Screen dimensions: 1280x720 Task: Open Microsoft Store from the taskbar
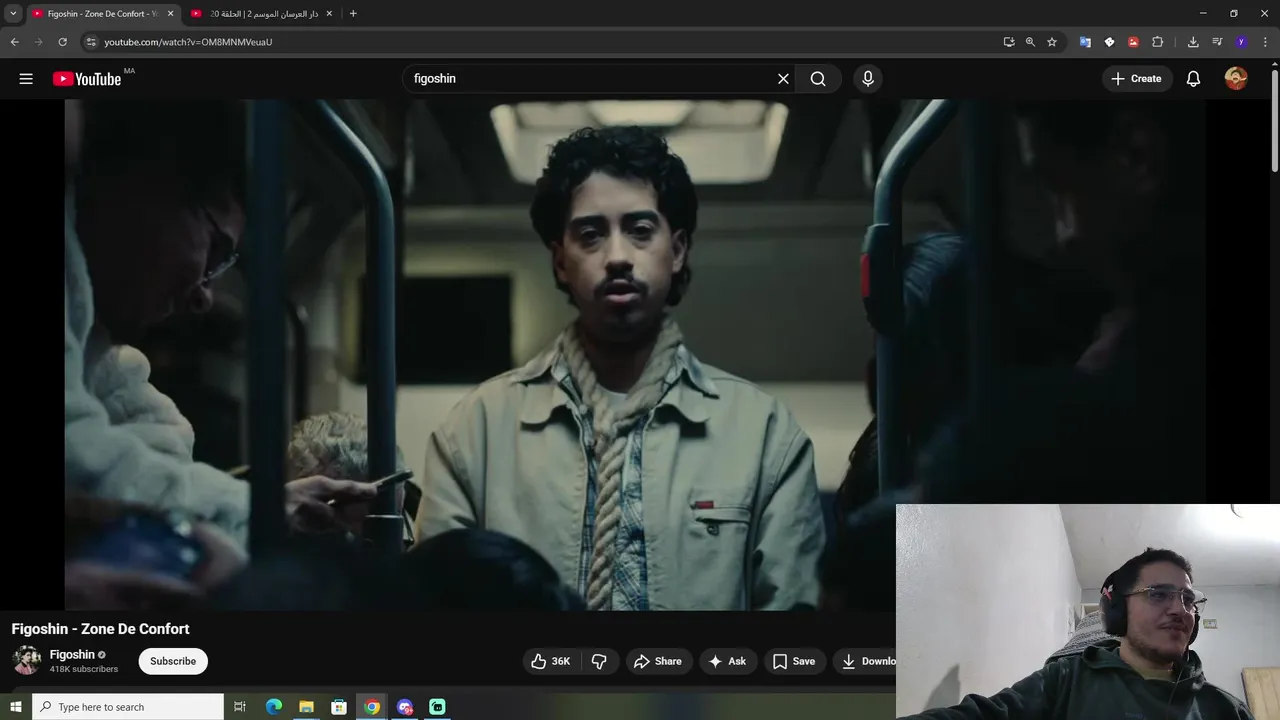point(339,707)
